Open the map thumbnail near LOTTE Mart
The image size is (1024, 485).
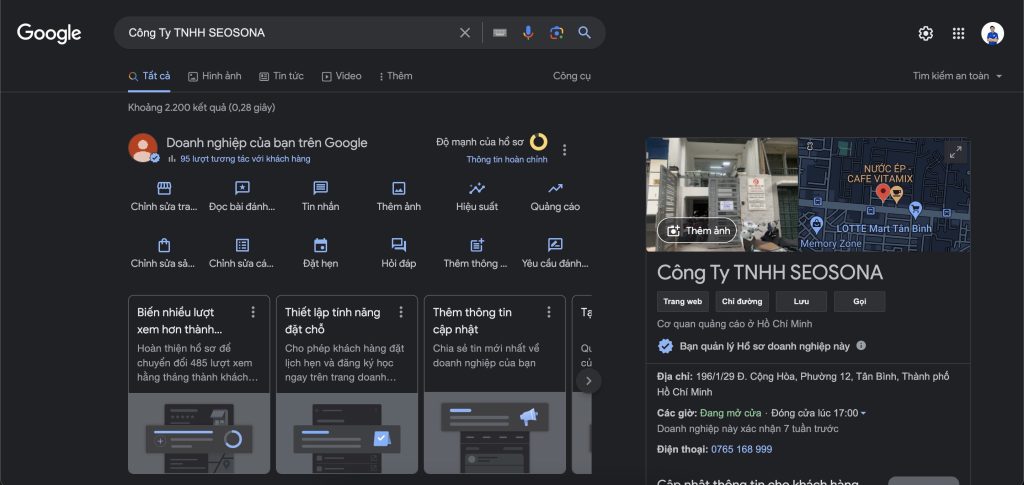(884, 195)
